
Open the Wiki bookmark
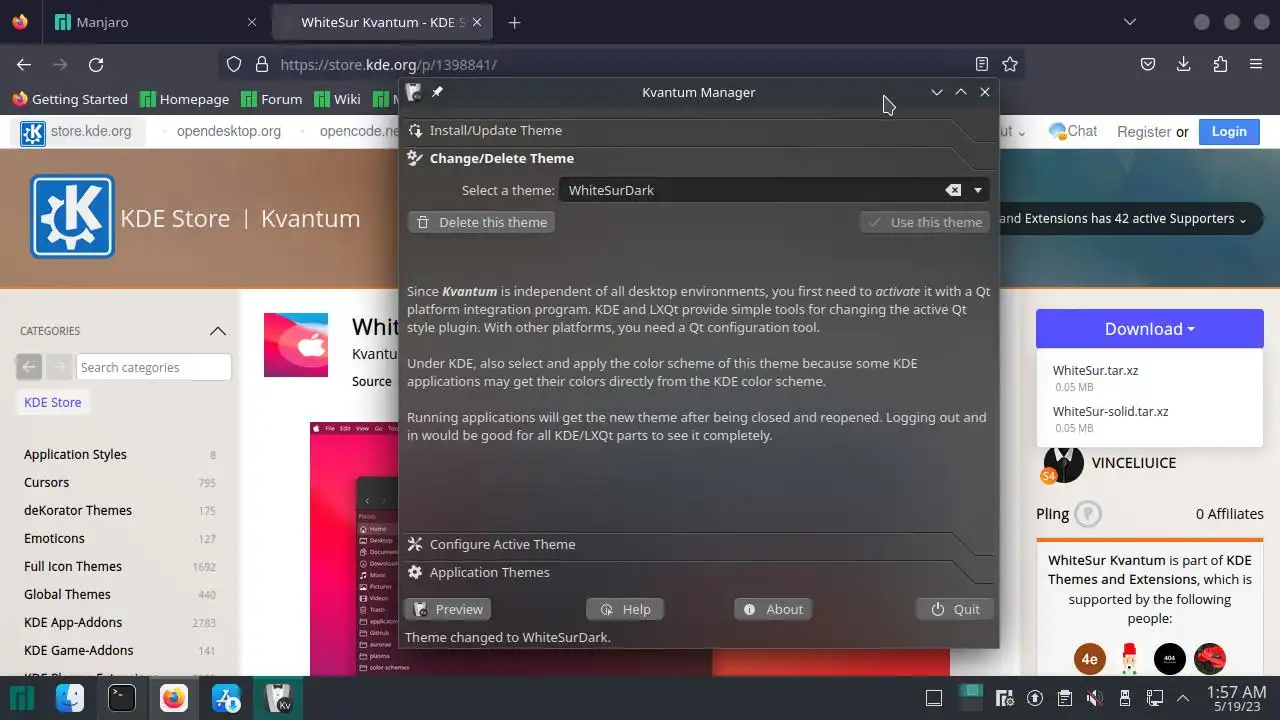tap(337, 99)
